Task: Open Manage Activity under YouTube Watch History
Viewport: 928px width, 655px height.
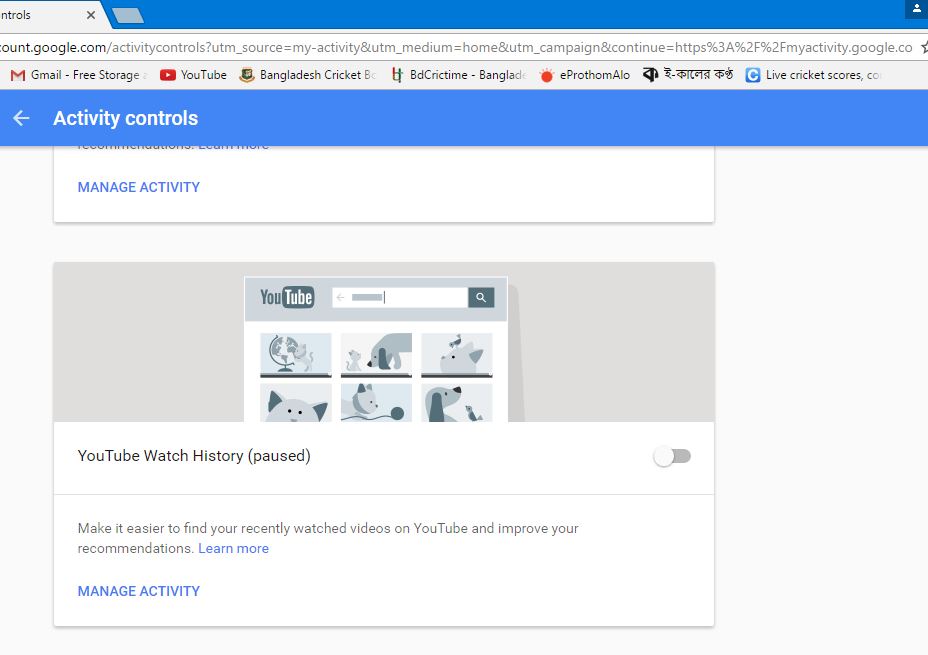Action: [138, 591]
